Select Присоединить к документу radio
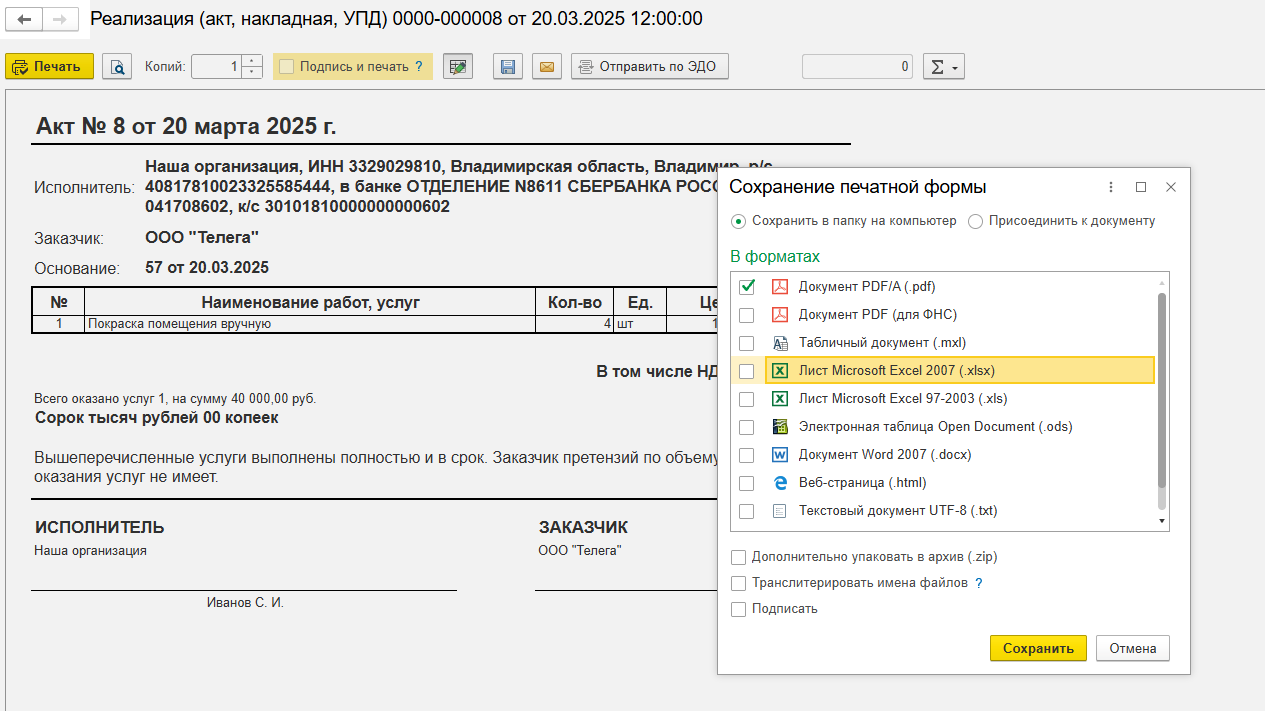 (x=976, y=221)
